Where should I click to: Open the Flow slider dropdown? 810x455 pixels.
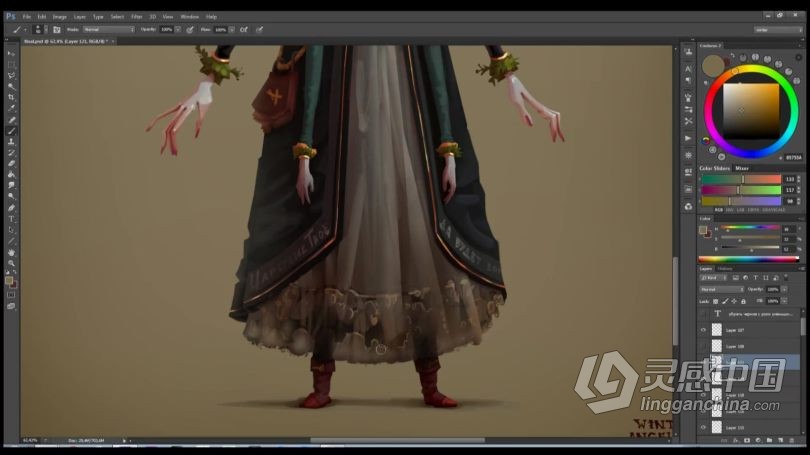click(232, 29)
